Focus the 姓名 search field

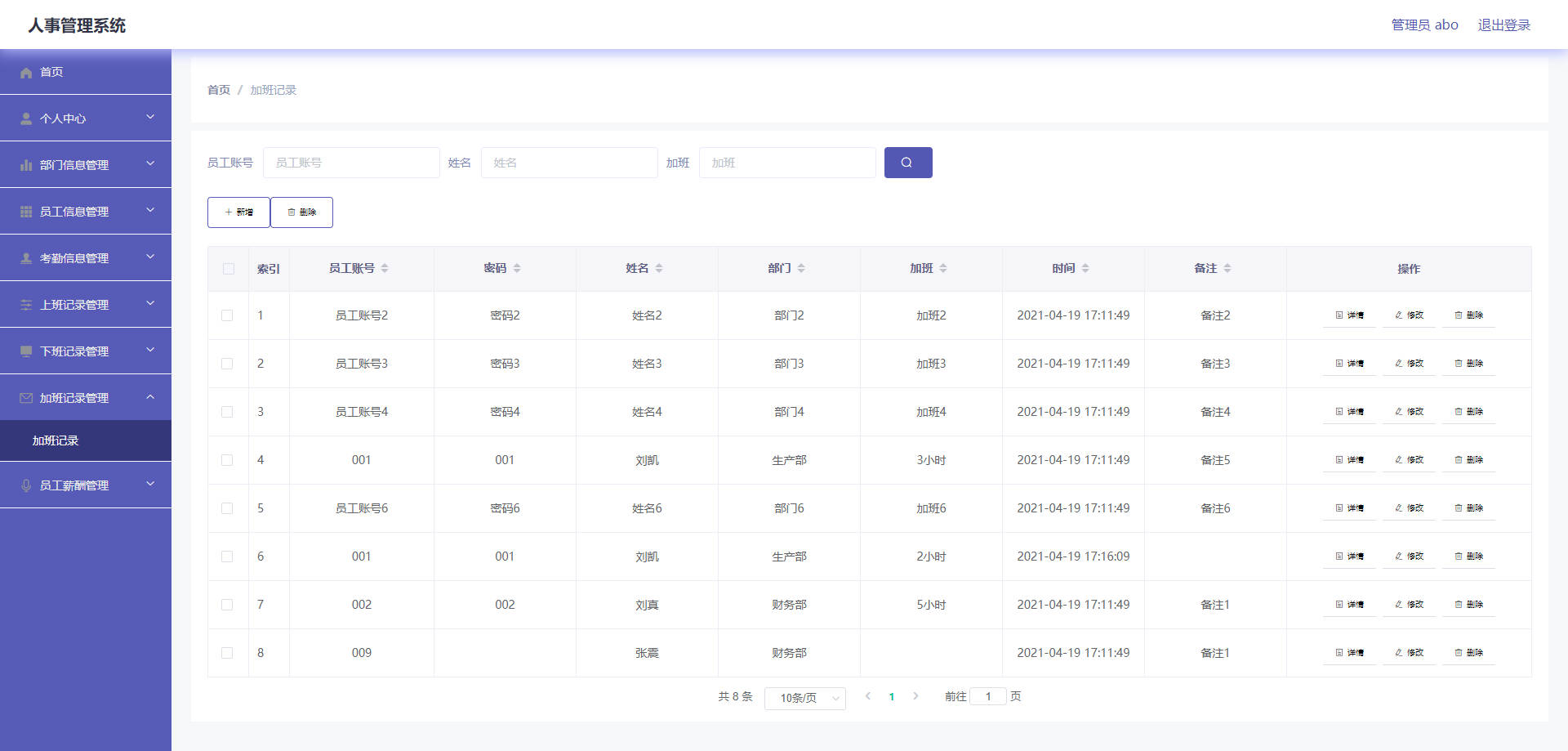pyautogui.click(x=569, y=163)
